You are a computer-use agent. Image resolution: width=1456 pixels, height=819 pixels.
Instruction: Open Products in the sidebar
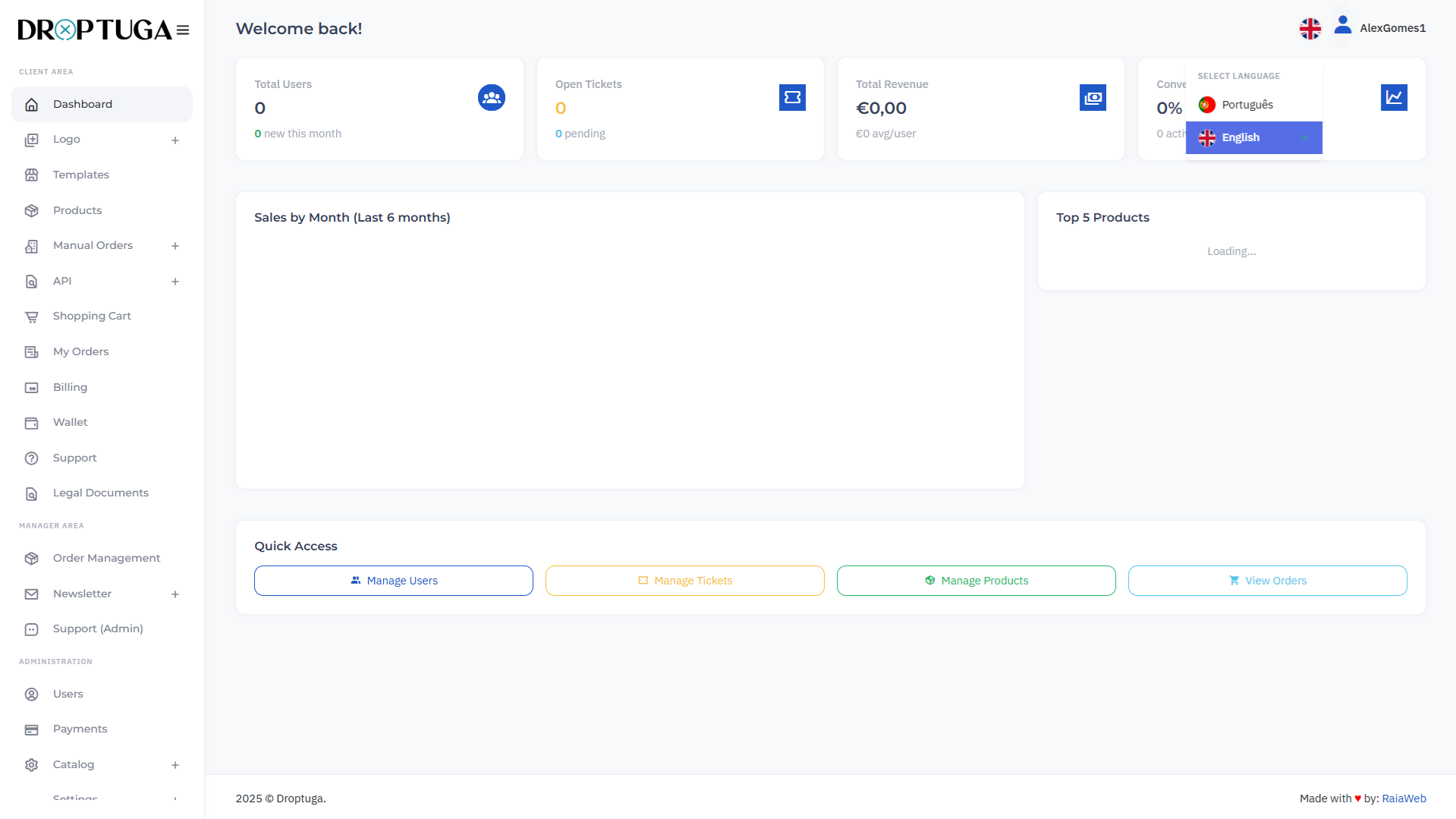pos(102,210)
